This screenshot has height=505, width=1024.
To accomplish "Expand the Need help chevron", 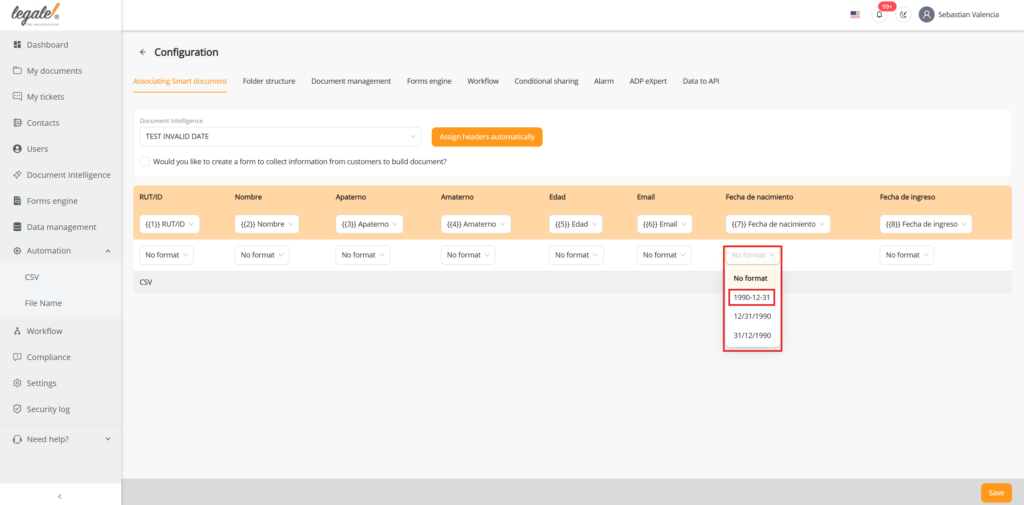I will 108,439.
